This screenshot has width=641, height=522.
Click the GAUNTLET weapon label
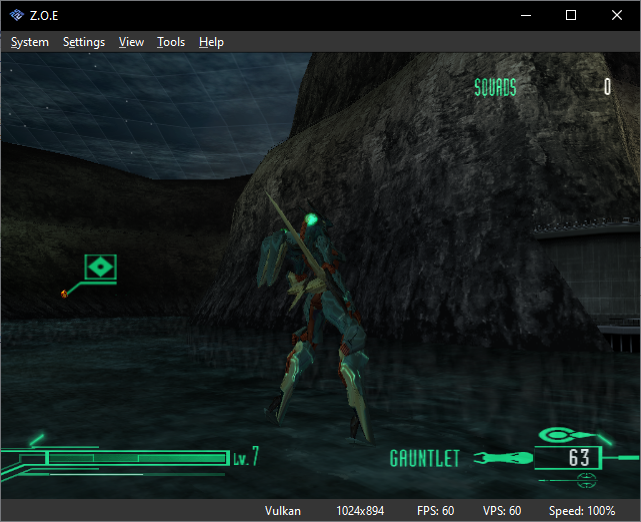click(425, 458)
